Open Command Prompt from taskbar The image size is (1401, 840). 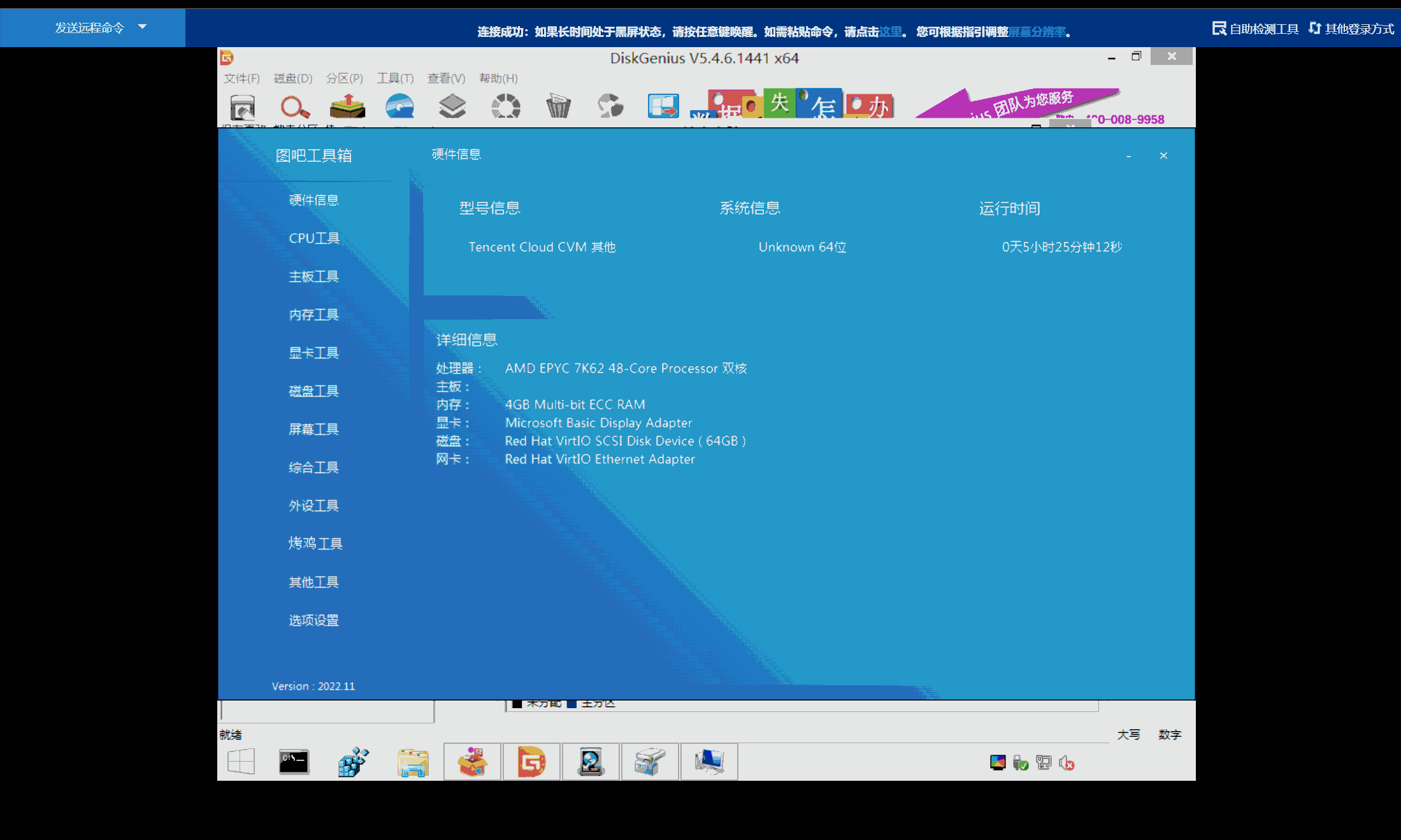294,762
